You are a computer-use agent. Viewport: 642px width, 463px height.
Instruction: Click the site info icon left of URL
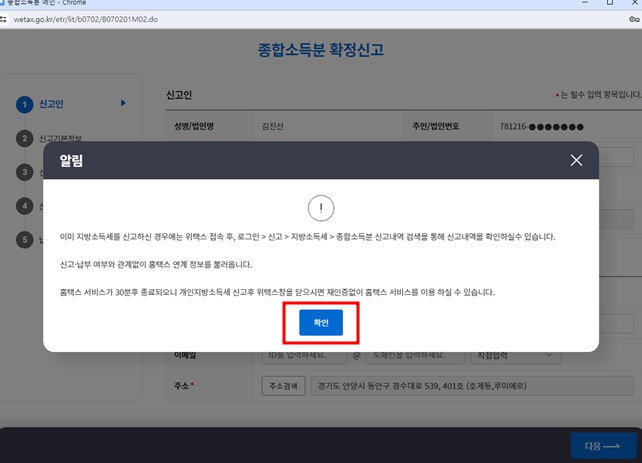(x=4, y=19)
